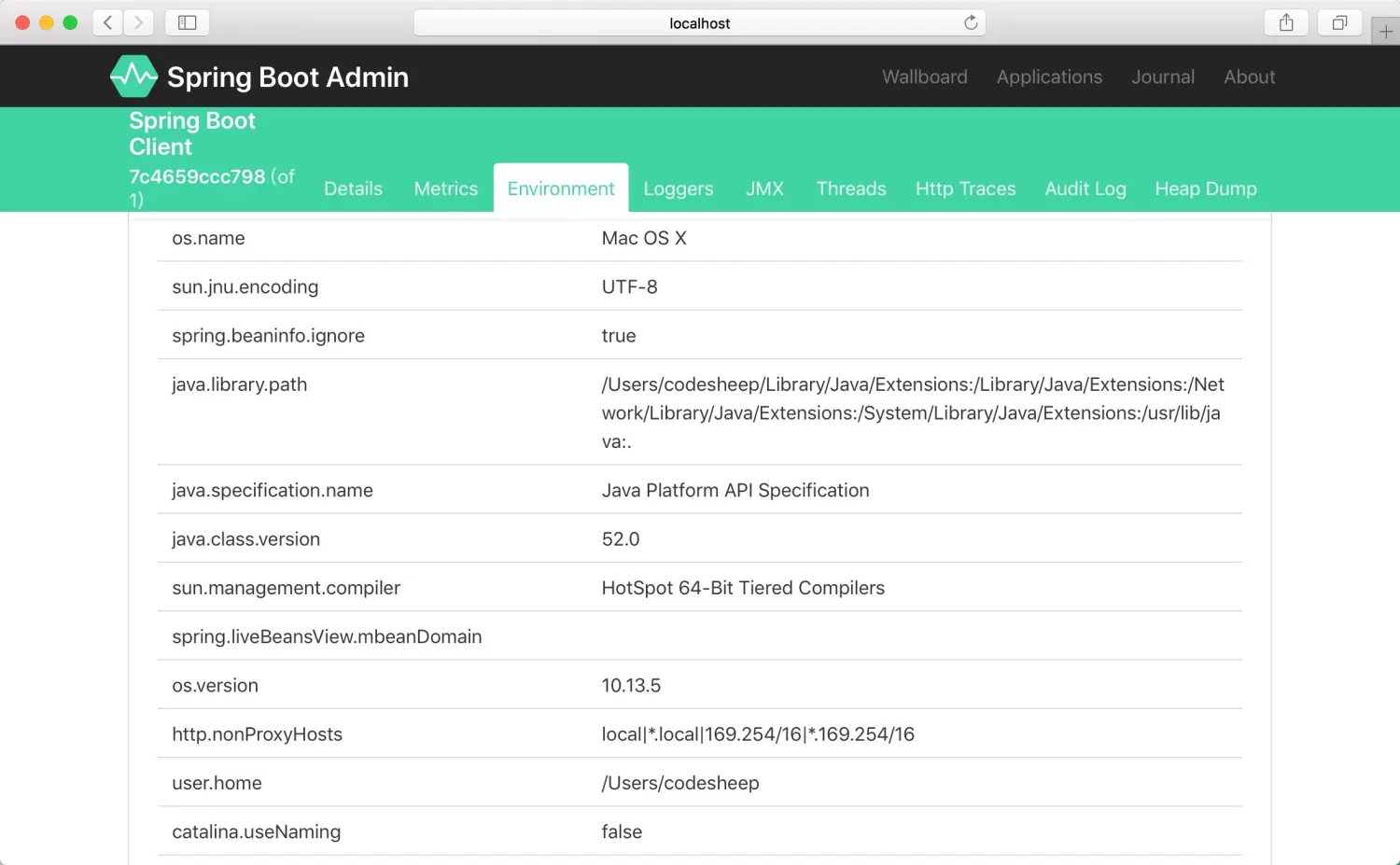Open the Threads tab
Image resolution: width=1400 pixels, height=865 pixels.
851,188
